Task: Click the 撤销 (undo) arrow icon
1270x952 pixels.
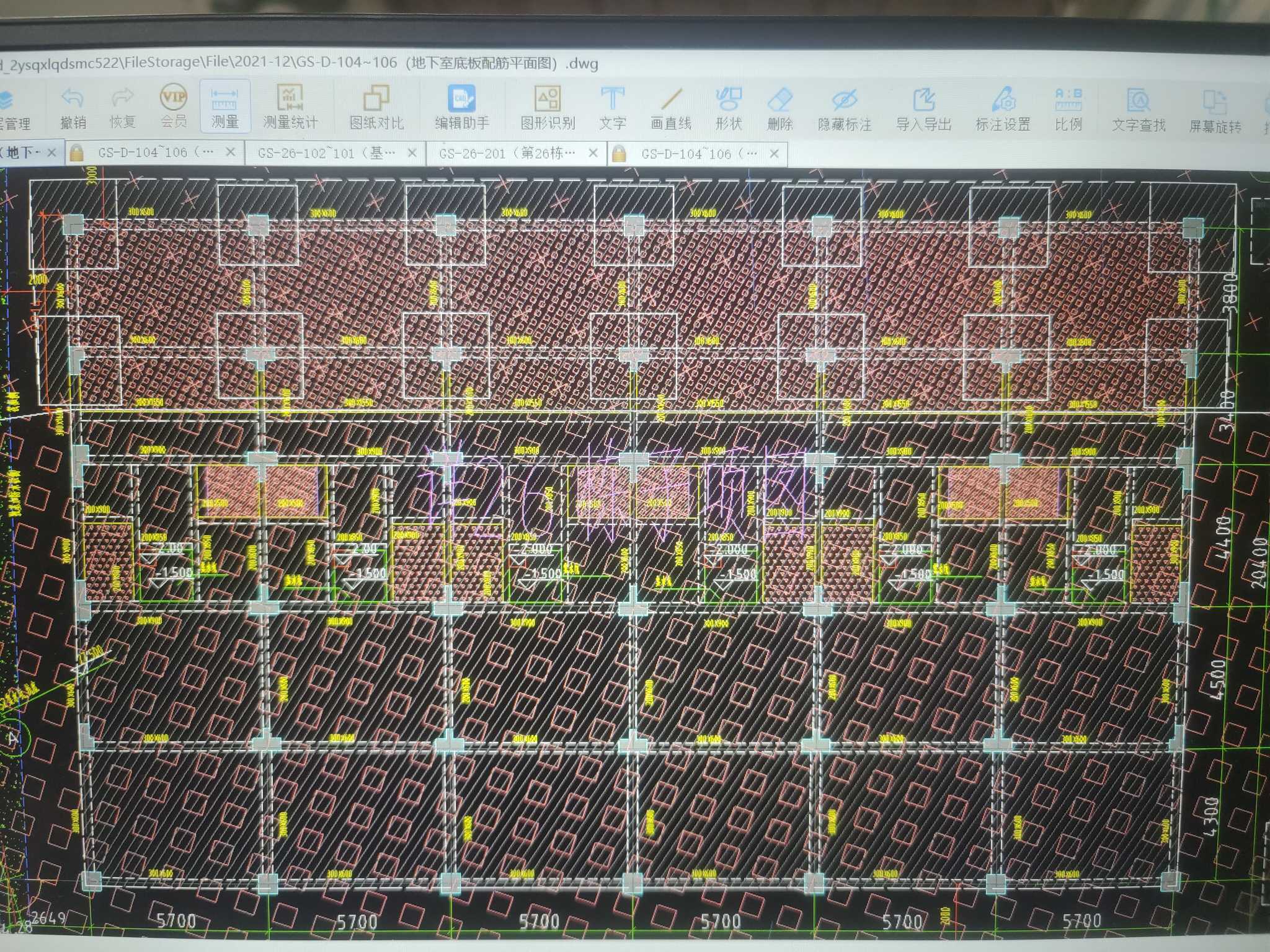Action: [x=73, y=98]
